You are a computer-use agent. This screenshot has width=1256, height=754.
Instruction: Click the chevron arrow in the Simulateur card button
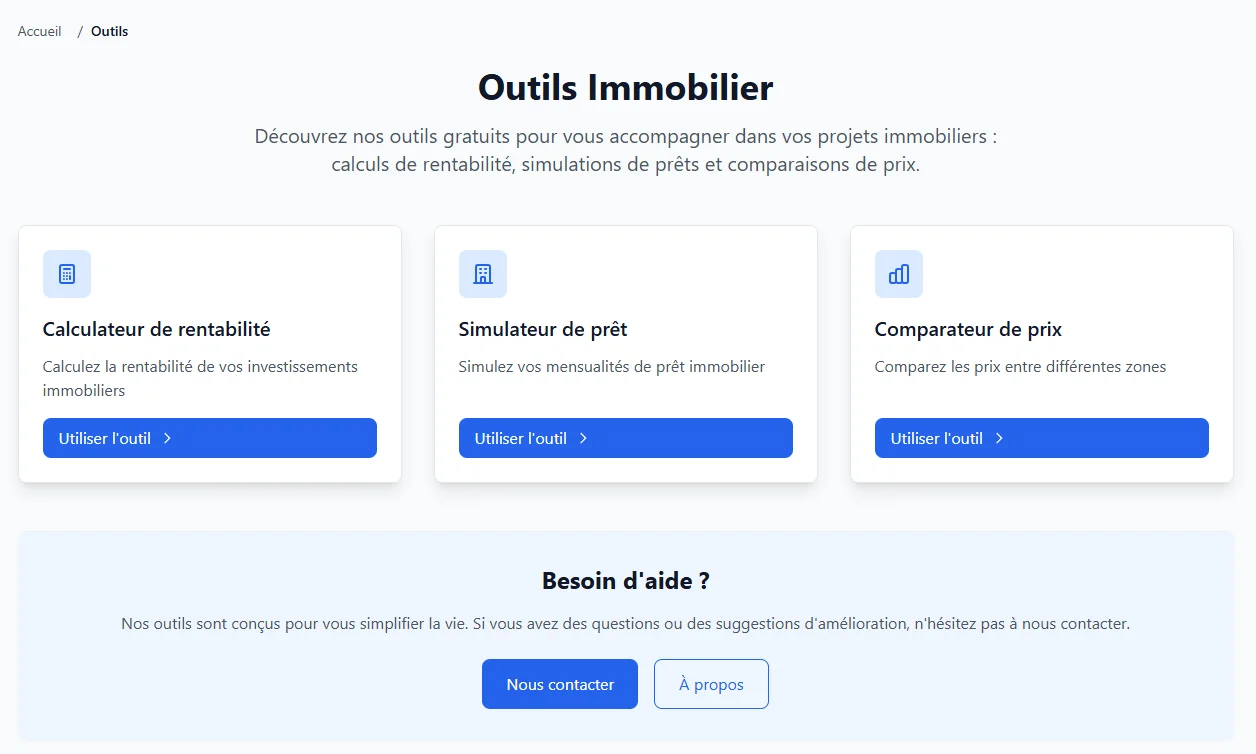pyautogui.click(x=584, y=438)
